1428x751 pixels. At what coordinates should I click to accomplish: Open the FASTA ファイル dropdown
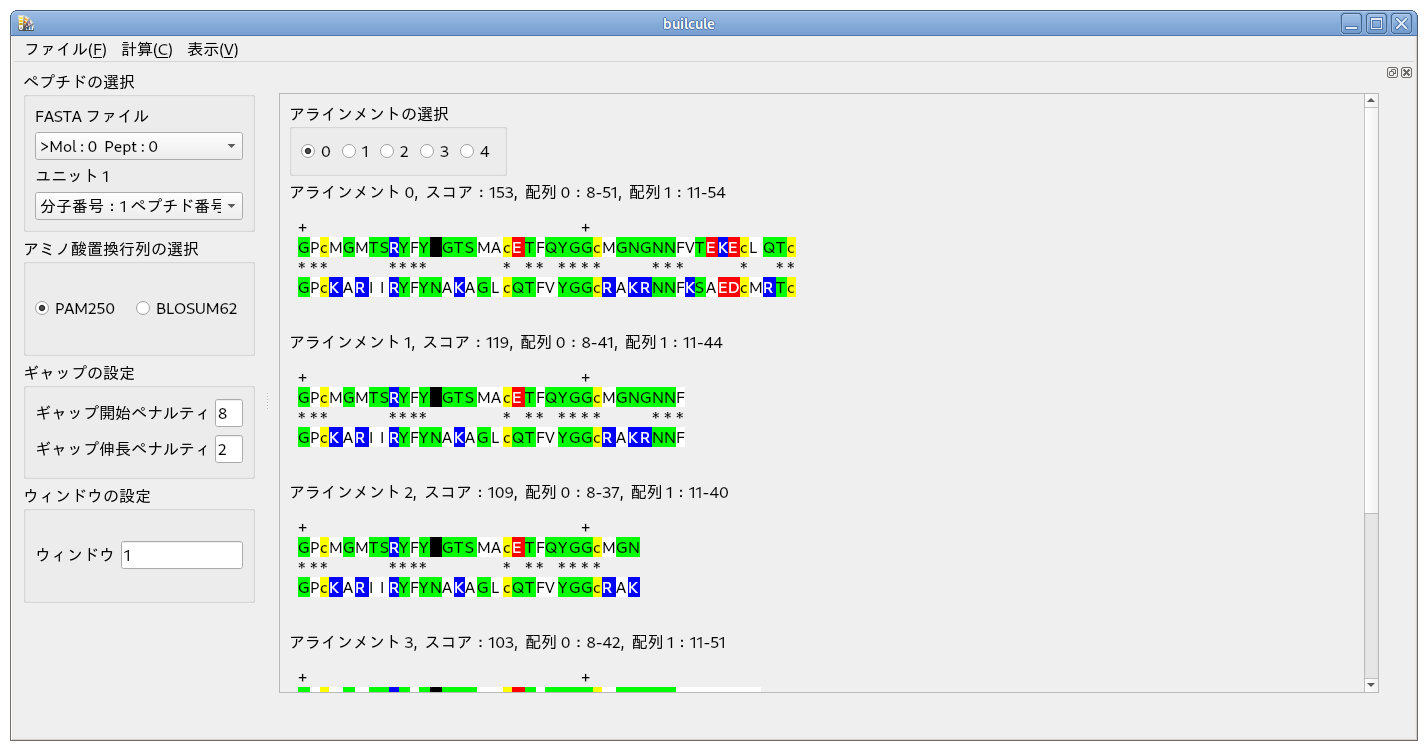[x=138, y=147]
